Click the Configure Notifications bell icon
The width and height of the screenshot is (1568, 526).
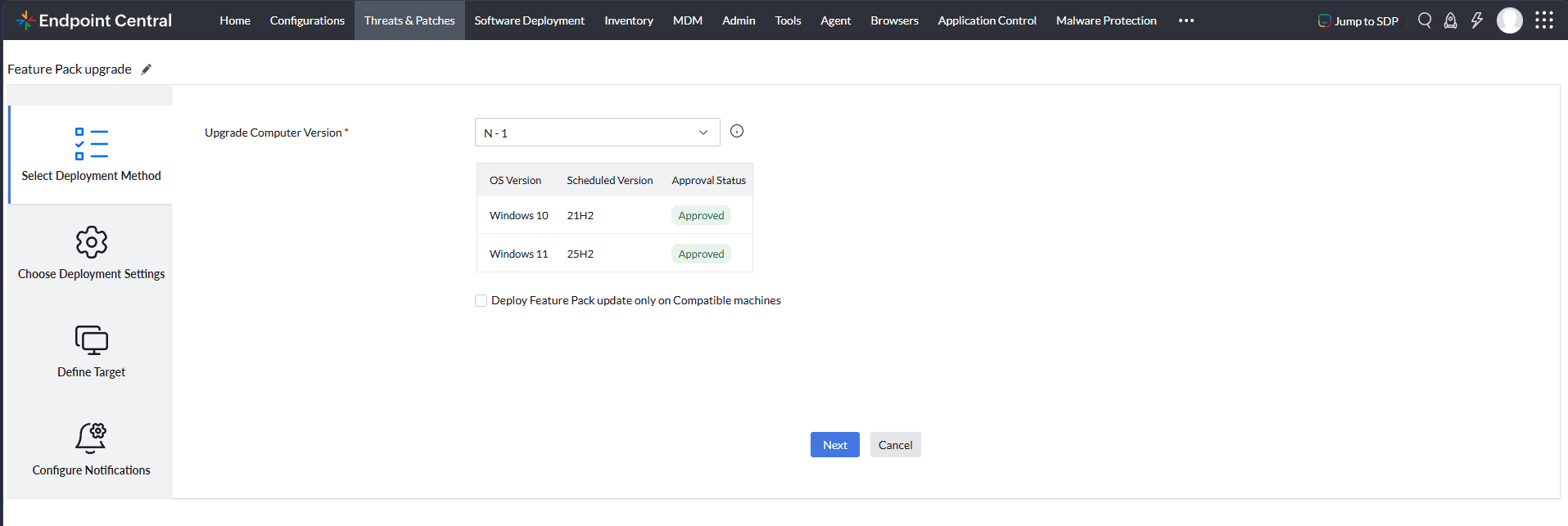92,438
